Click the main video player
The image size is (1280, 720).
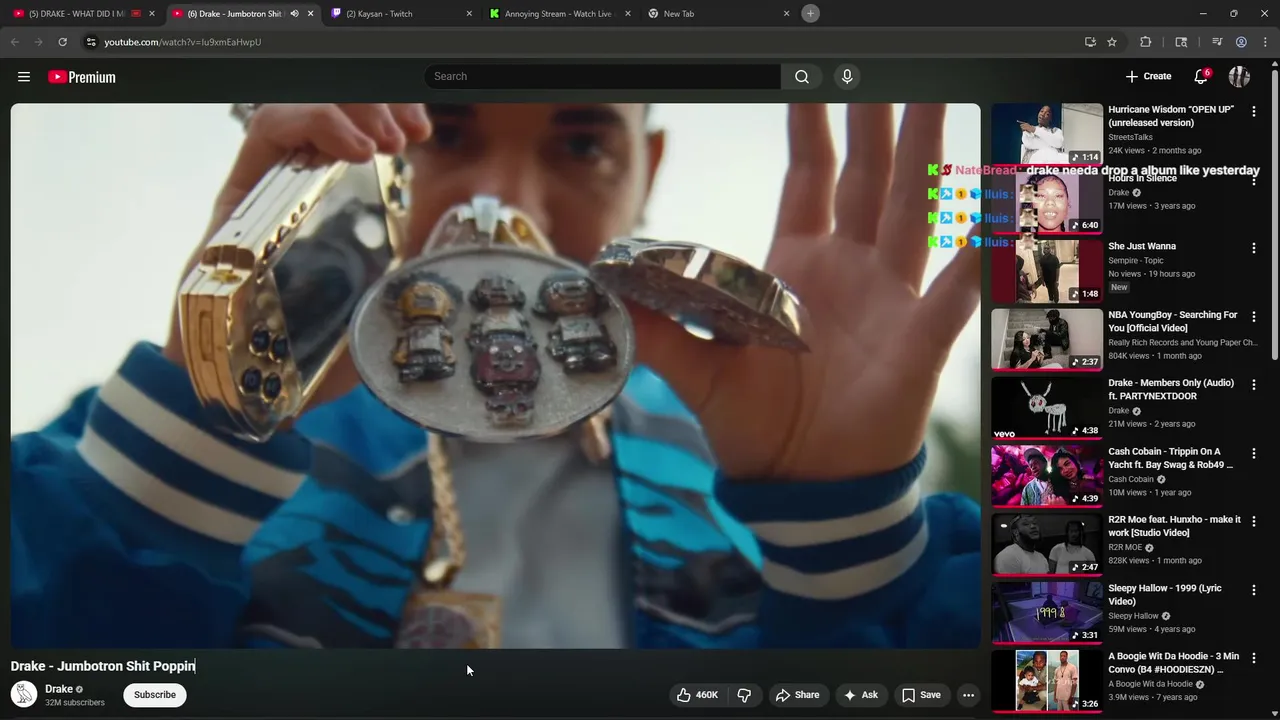496,376
